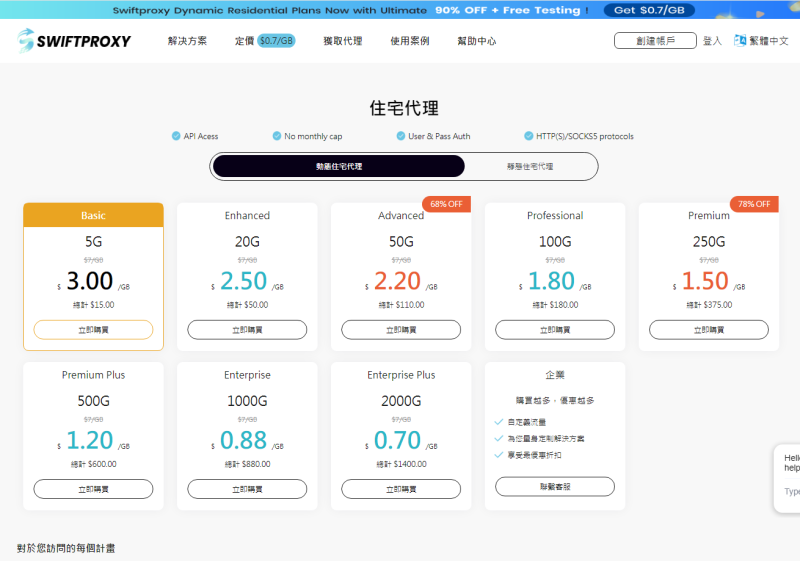800x561 pixels.
Task: Click the Enterprise Plus plan title
Action: [401, 375]
